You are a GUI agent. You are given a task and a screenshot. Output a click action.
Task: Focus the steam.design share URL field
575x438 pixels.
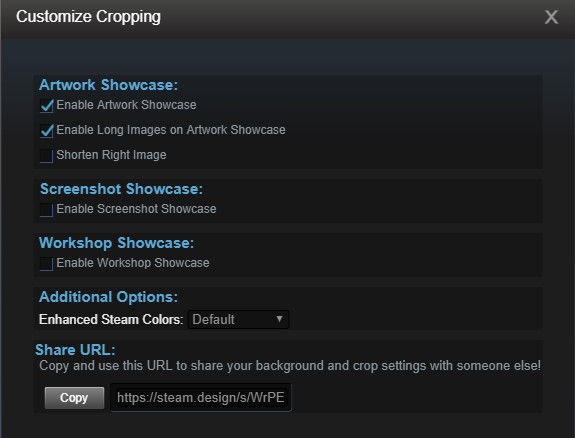(x=201, y=398)
